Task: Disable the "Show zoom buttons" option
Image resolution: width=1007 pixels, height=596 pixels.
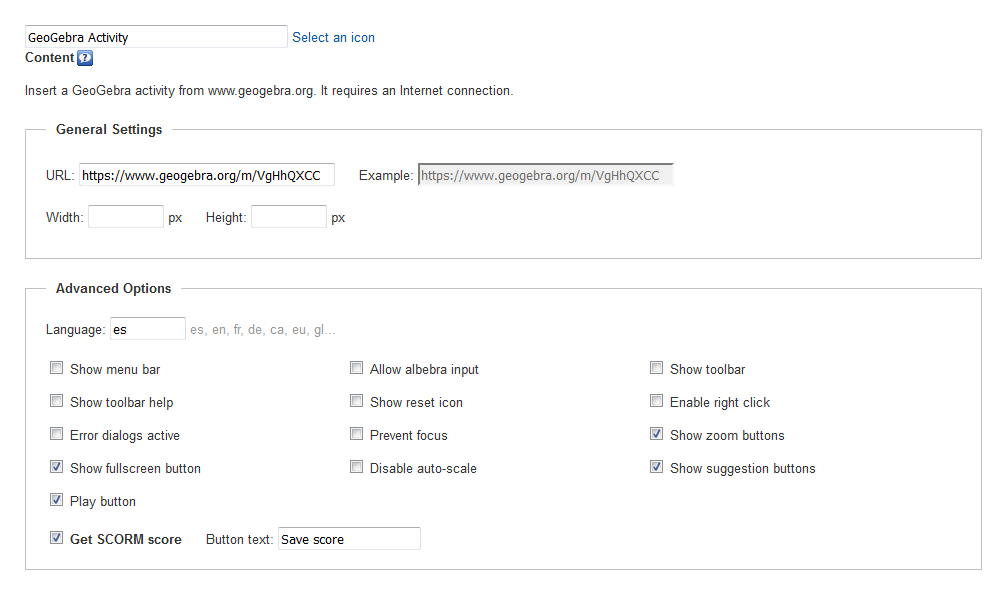Action: coord(656,433)
